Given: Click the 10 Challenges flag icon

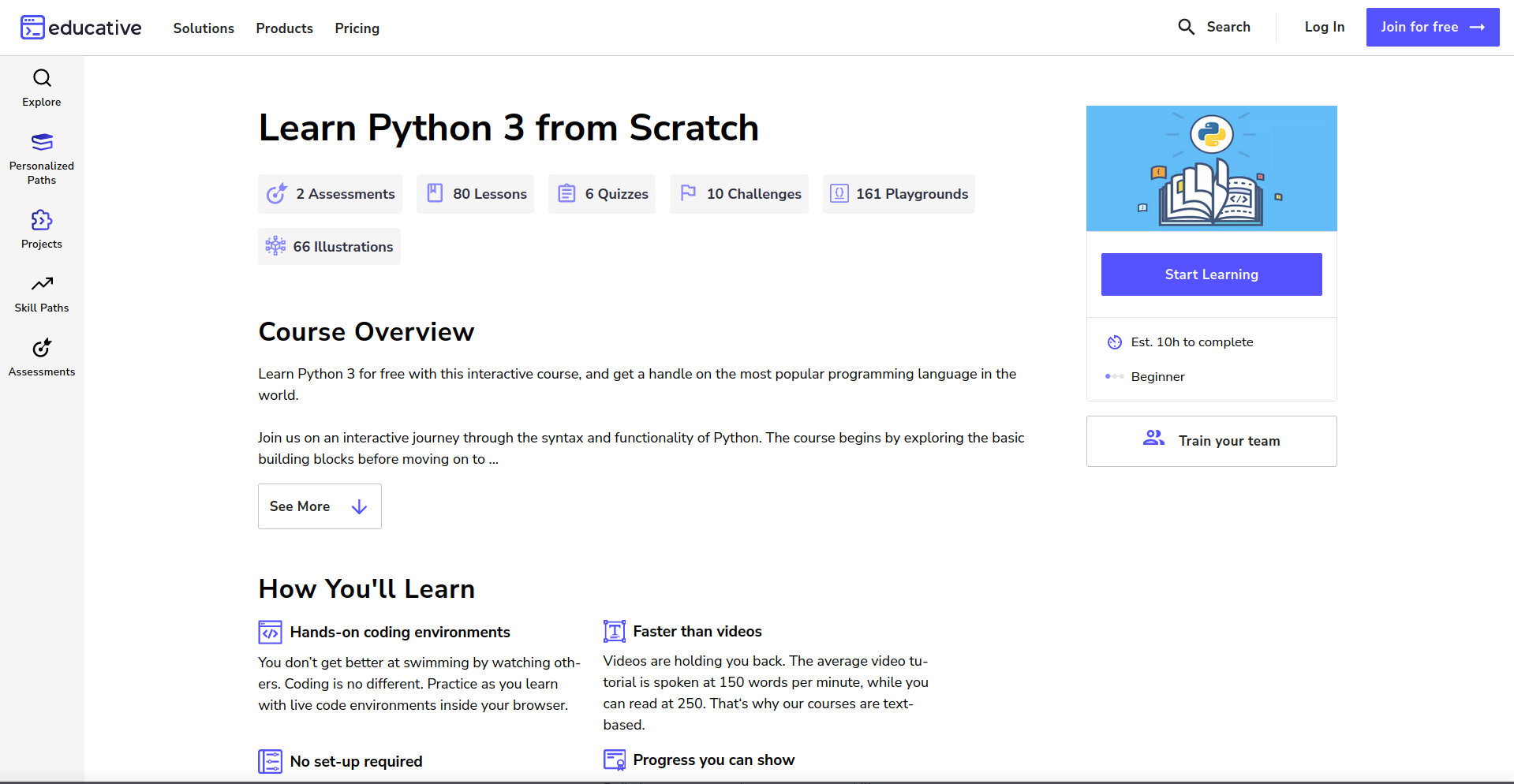Looking at the screenshot, I should pos(688,192).
